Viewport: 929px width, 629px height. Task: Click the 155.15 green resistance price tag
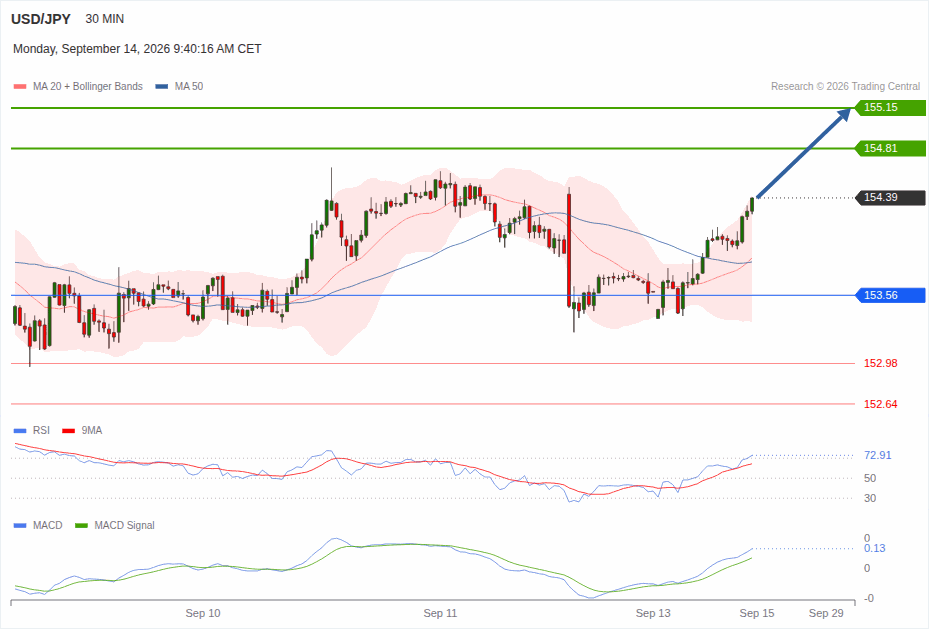pos(890,108)
